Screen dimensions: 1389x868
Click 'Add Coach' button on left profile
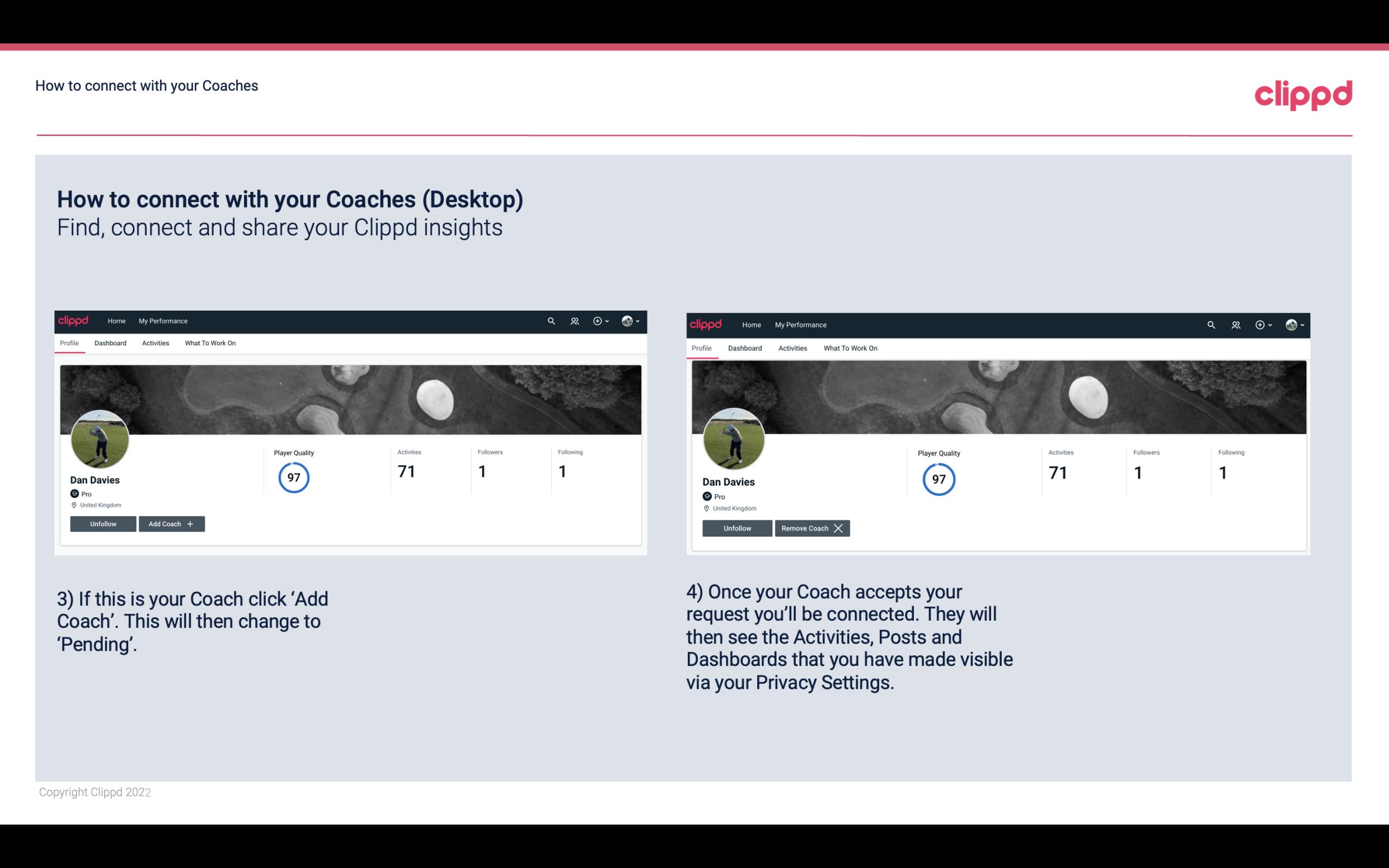click(170, 523)
